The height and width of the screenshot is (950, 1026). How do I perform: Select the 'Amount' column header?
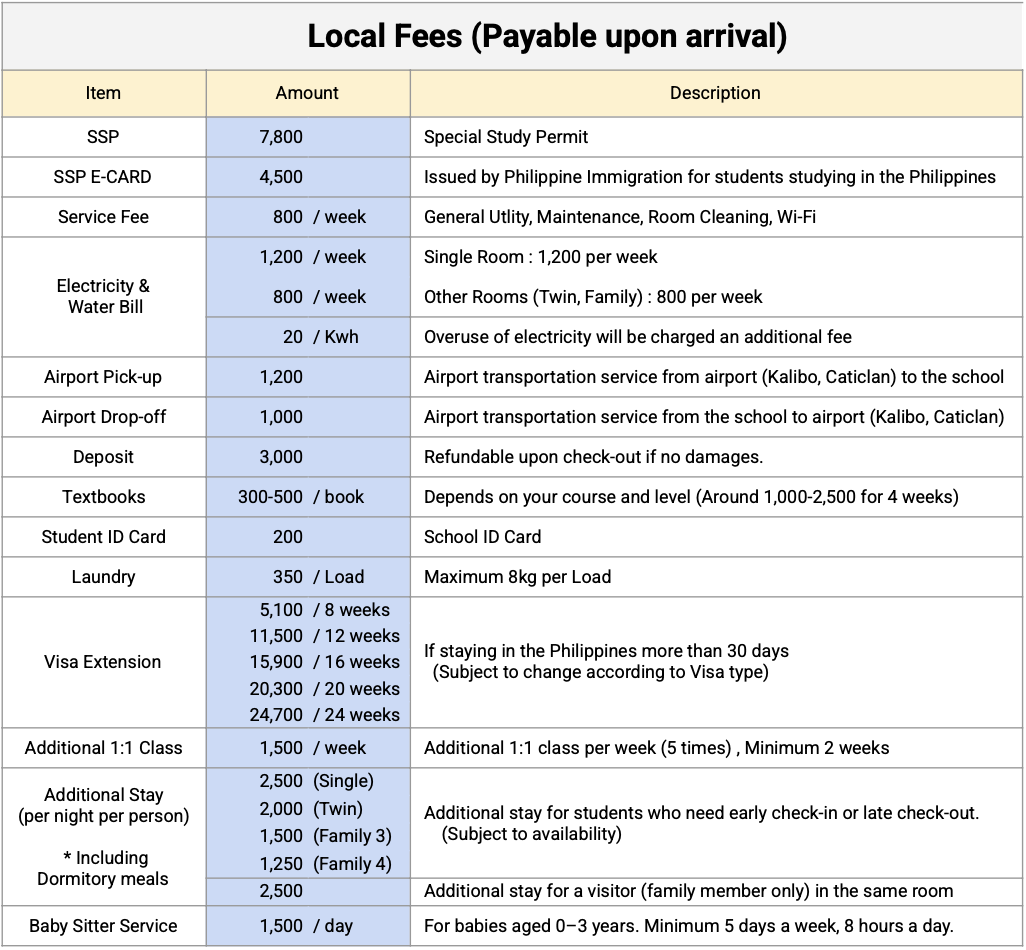click(x=308, y=93)
